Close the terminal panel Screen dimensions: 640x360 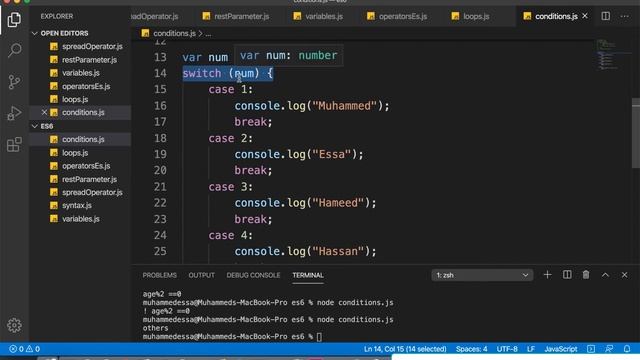coord(624,275)
